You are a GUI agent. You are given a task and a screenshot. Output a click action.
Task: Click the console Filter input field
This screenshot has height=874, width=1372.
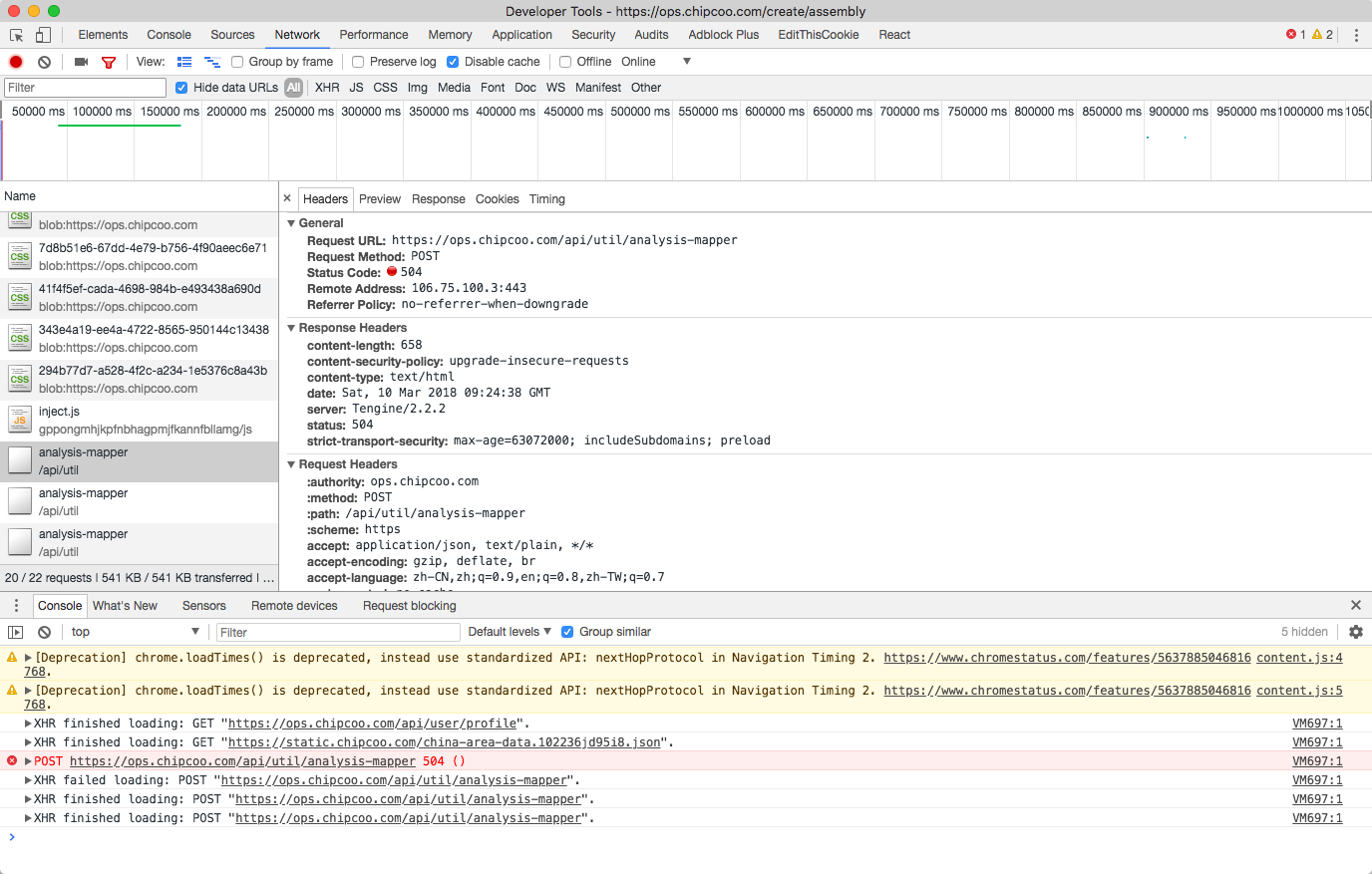click(338, 632)
